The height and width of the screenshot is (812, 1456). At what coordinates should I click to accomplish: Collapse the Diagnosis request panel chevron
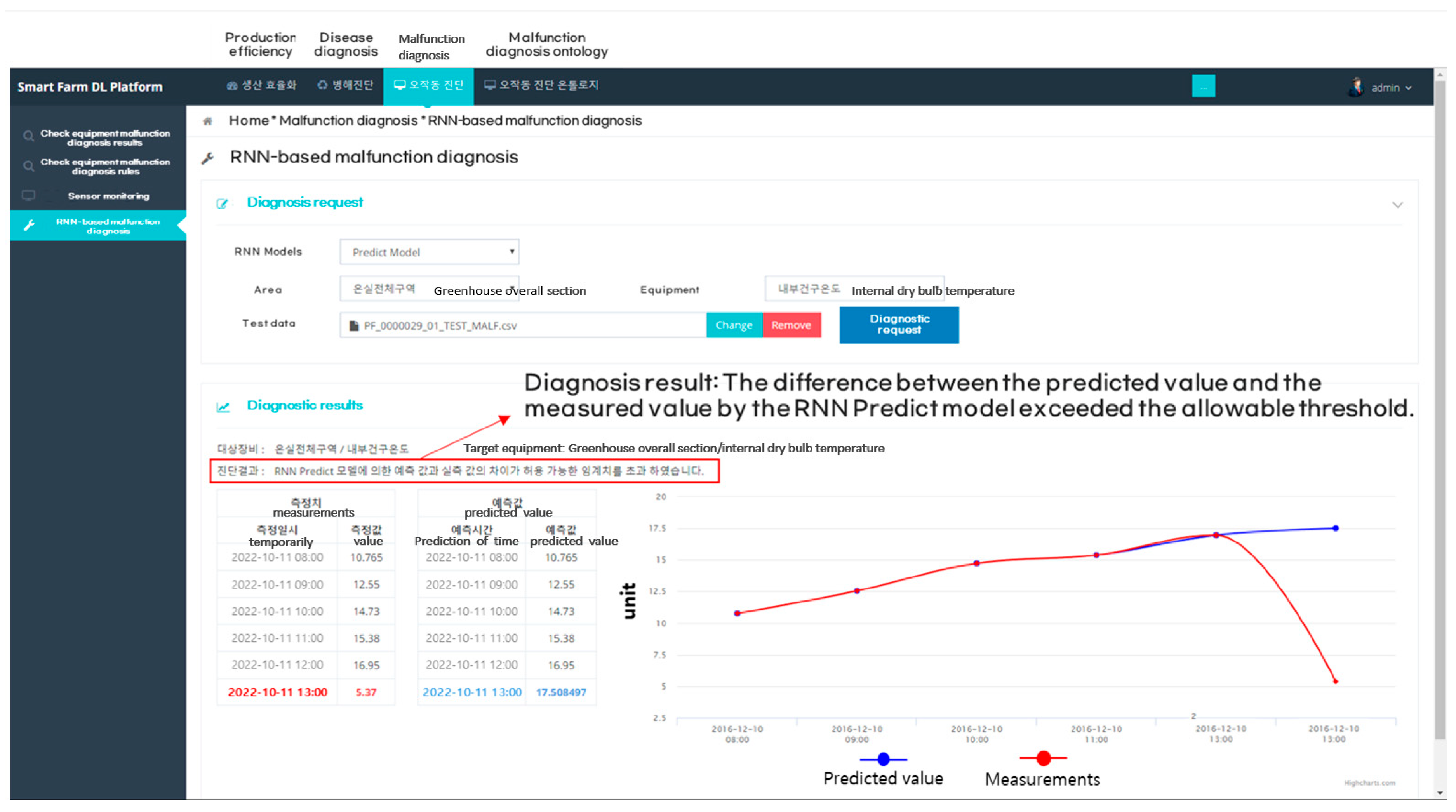coord(1397,205)
